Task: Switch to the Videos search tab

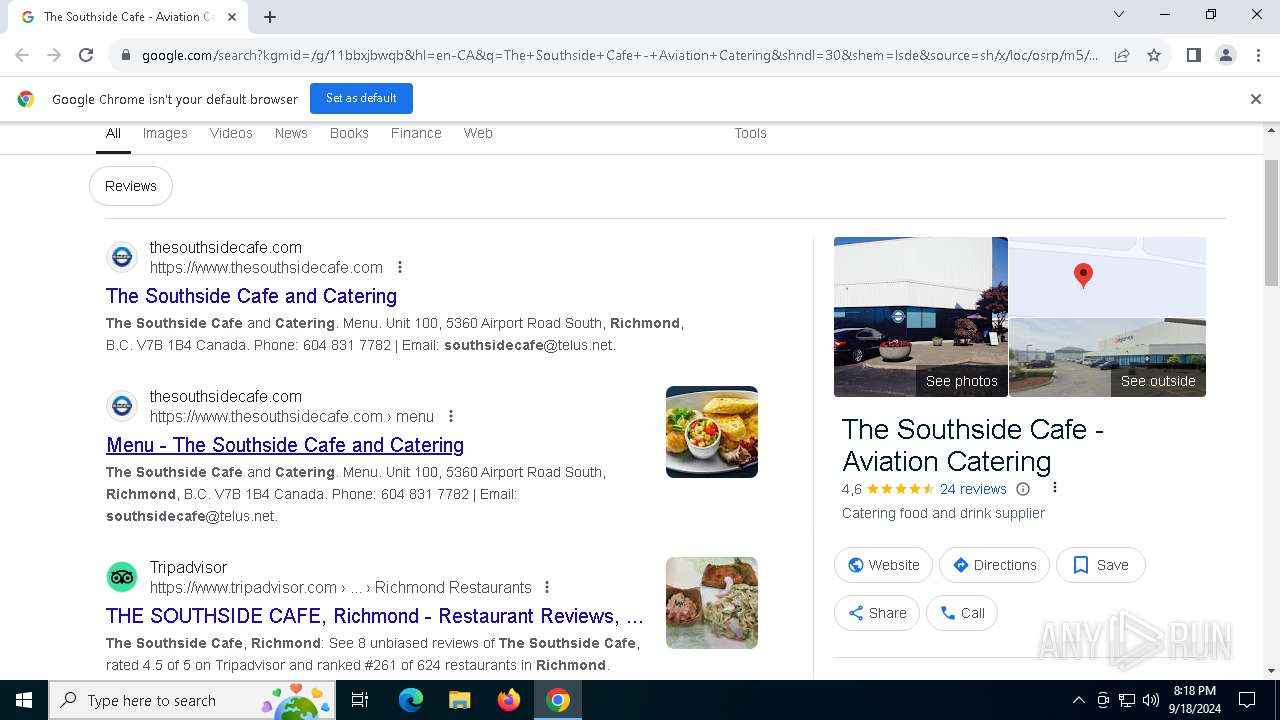Action: click(x=231, y=133)
